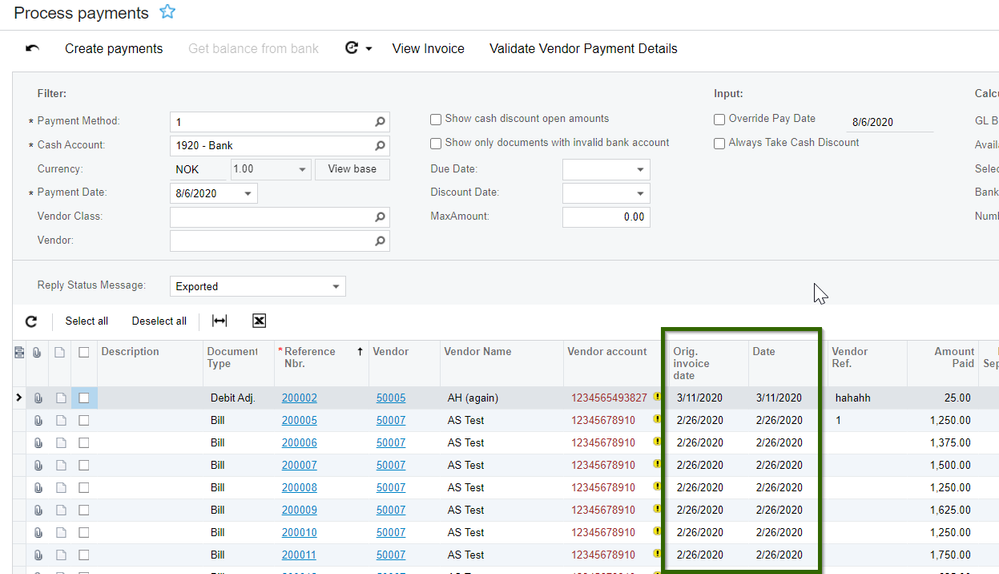Open vendor 50005 link
The height and width of the screenshot is (574, 999).
point(391,398)
